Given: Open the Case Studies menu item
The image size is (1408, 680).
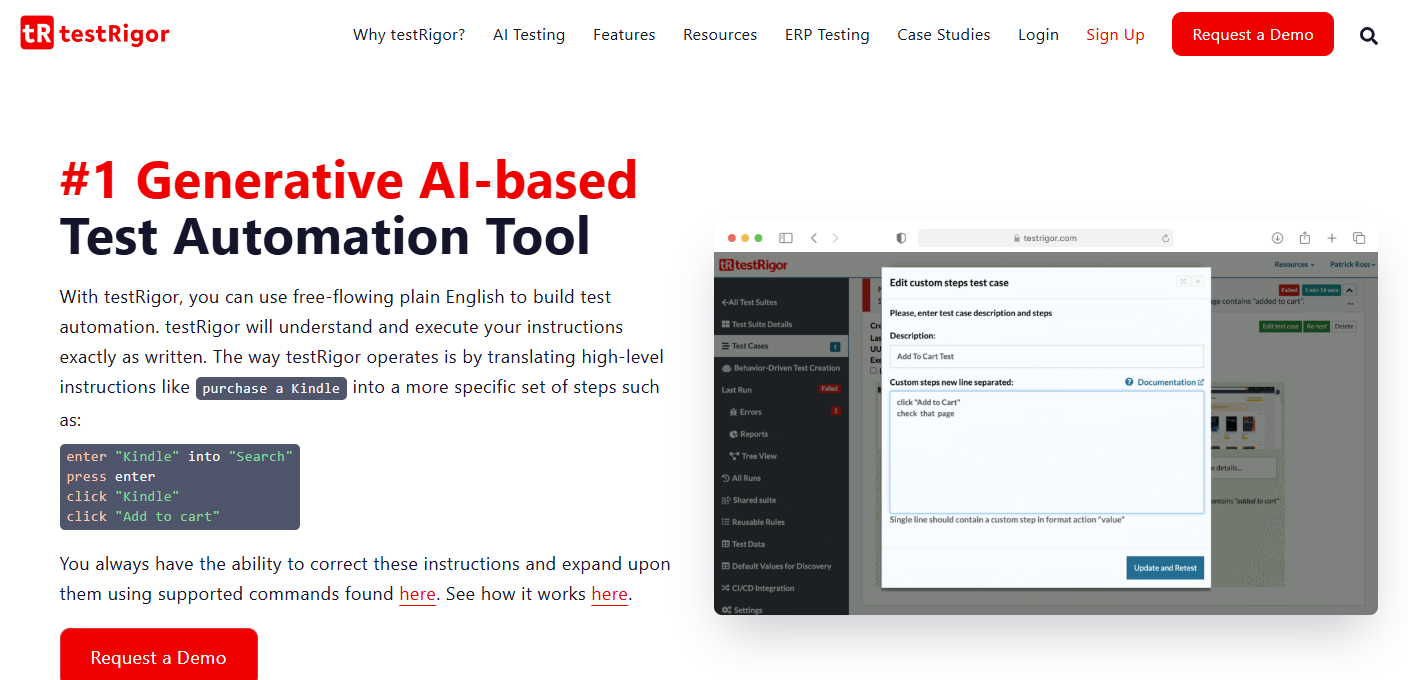Looking at the screenshot, I should tap(943, 35).
